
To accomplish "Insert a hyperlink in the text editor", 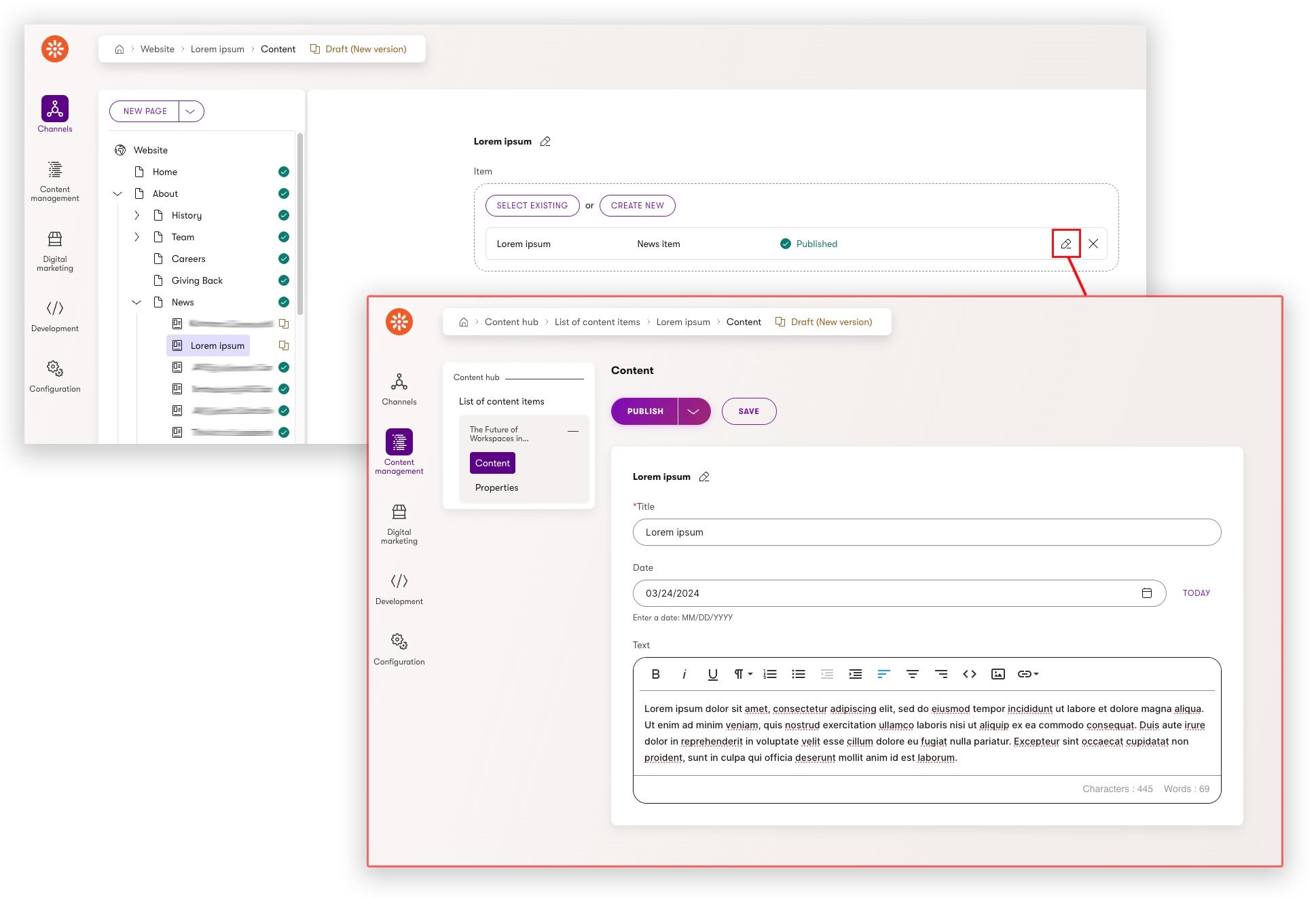I will (x=1025, y=673).
